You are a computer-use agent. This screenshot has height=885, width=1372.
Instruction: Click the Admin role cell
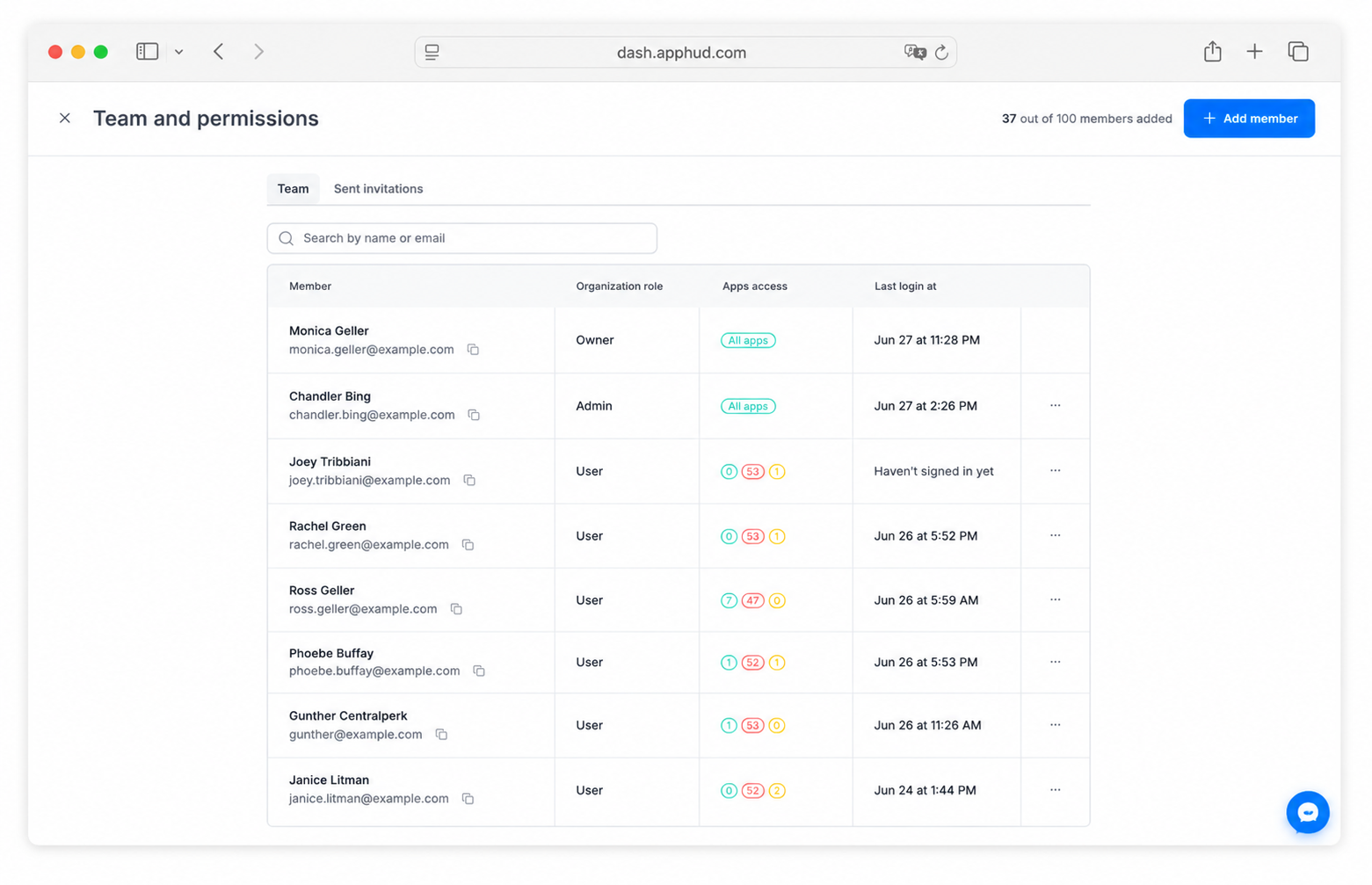[594, 406]
